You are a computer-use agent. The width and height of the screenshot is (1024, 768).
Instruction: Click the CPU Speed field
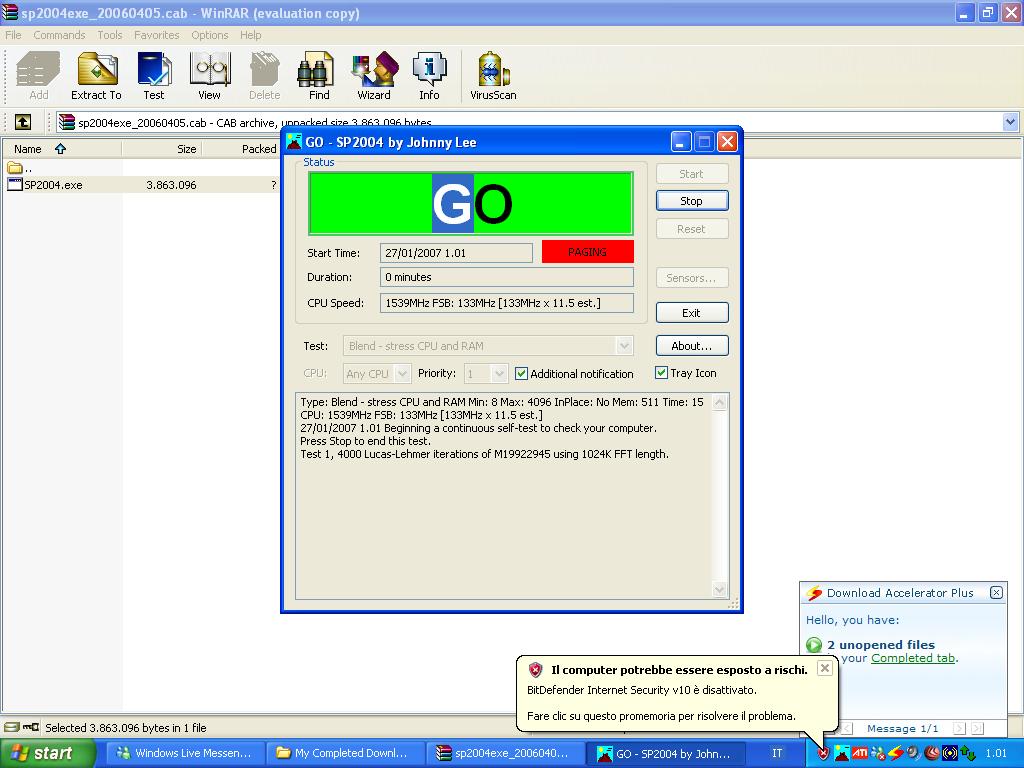coord(507,303)
